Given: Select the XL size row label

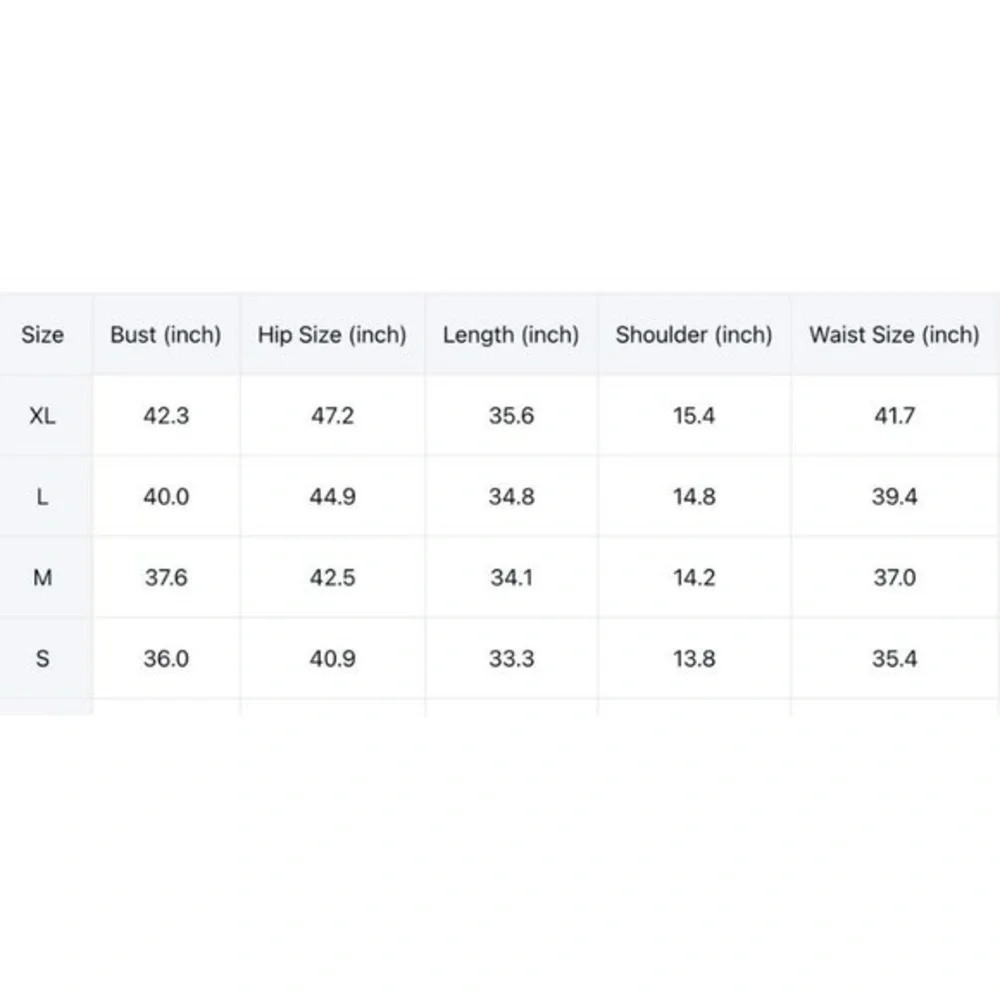Looking at the screenshot, I should coord(42,416).
